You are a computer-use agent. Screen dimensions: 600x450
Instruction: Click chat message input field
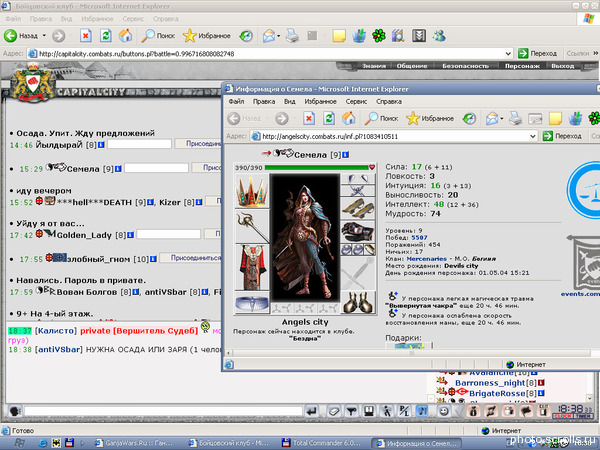tap(163, 411)
